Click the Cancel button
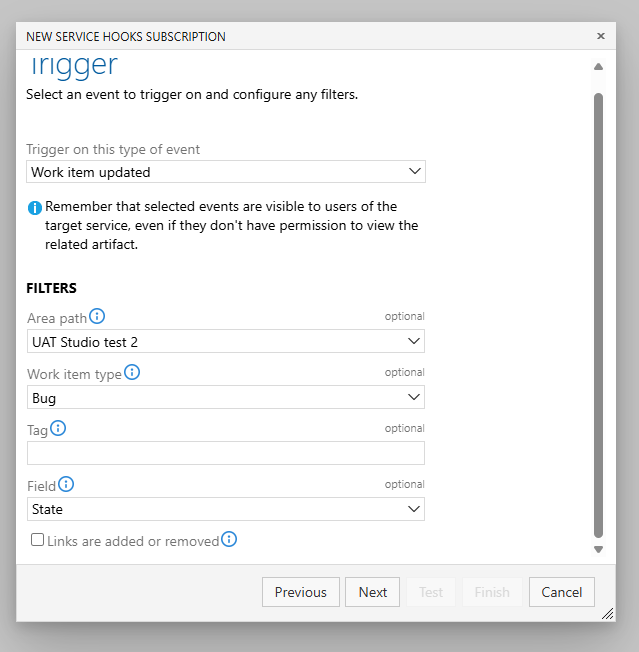Screen dimensions: 639x652 point(562,592)
